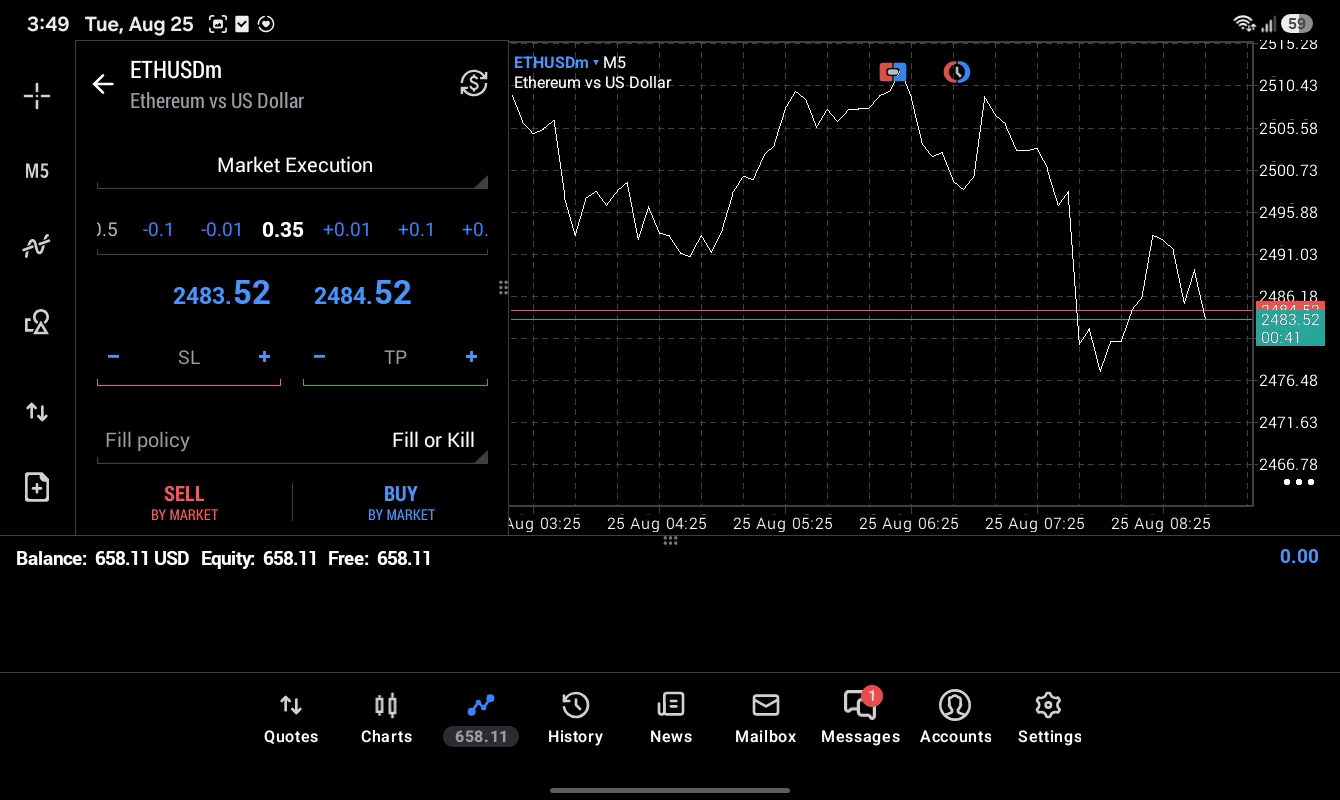Switch to the Accounts tab
The image size is (1340, 800).
(x=955, y=719)
